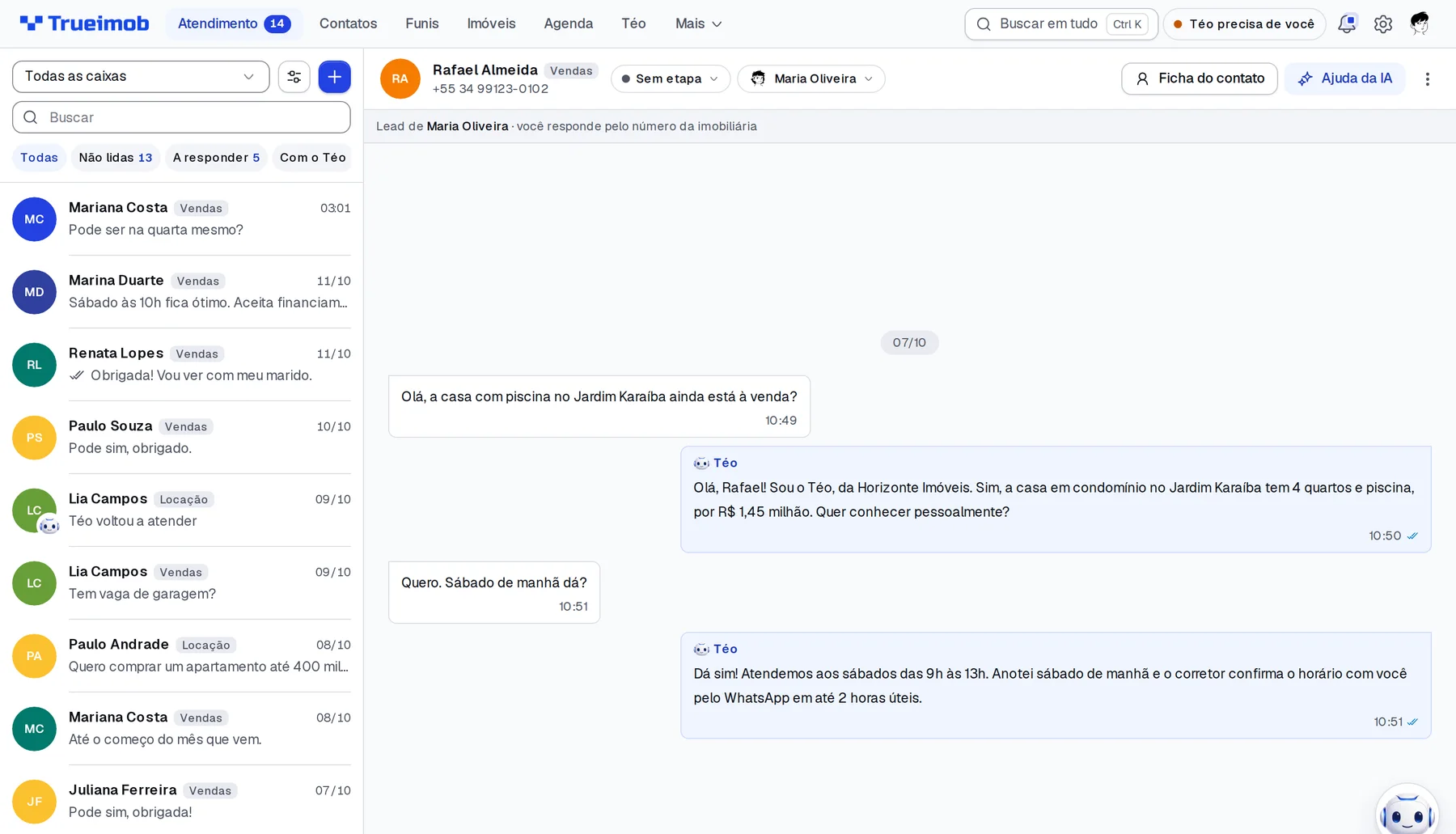Expand the Todas as caixas dropdown
Viewport: 1456px width, 834px height.
[141, 77]
